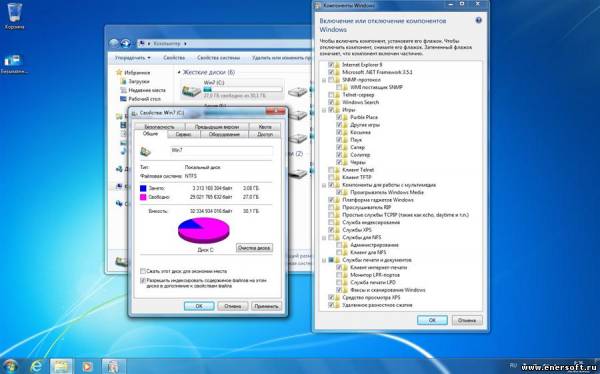Open Windows Explorer from the taskbar

(61, 367)
